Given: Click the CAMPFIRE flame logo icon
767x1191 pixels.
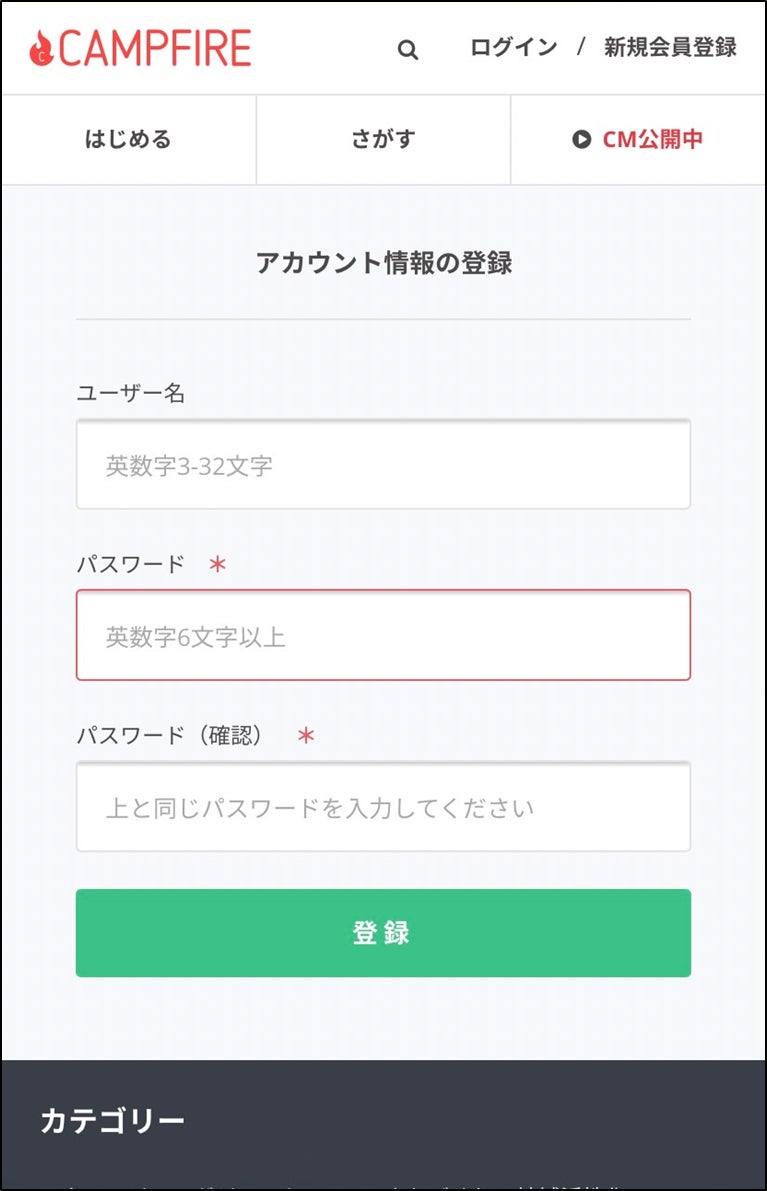Looking at the screenshot, I should pyautogui.click(x=41, y=48).
